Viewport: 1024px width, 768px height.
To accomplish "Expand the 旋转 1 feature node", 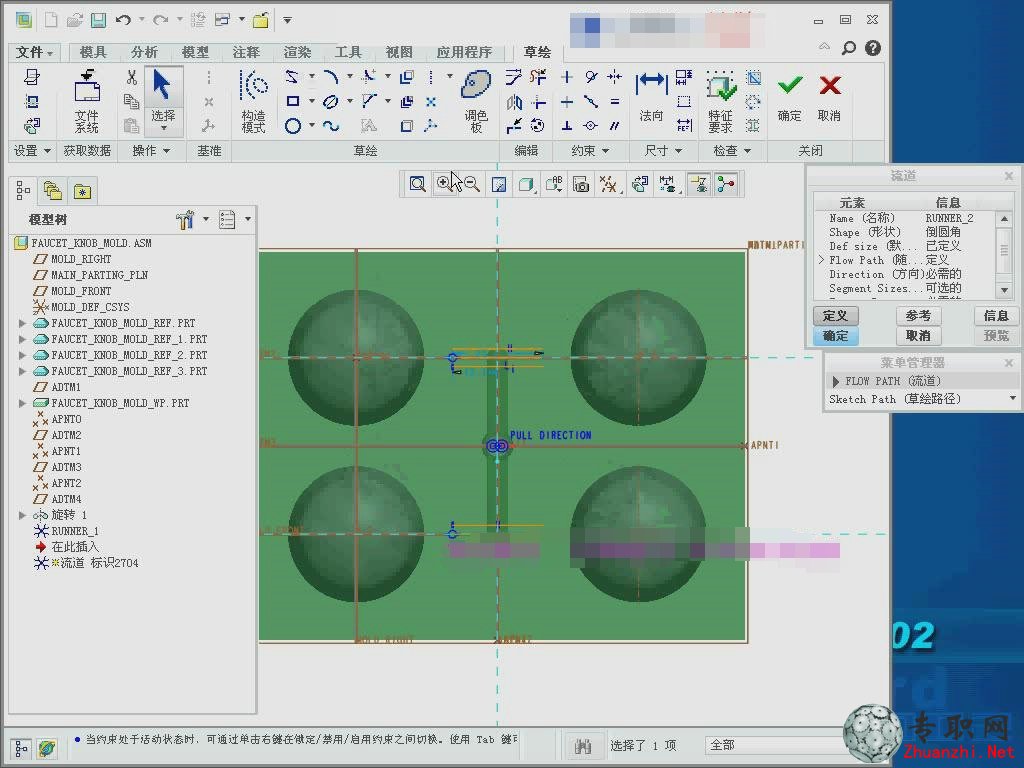I will coord(22,515).
